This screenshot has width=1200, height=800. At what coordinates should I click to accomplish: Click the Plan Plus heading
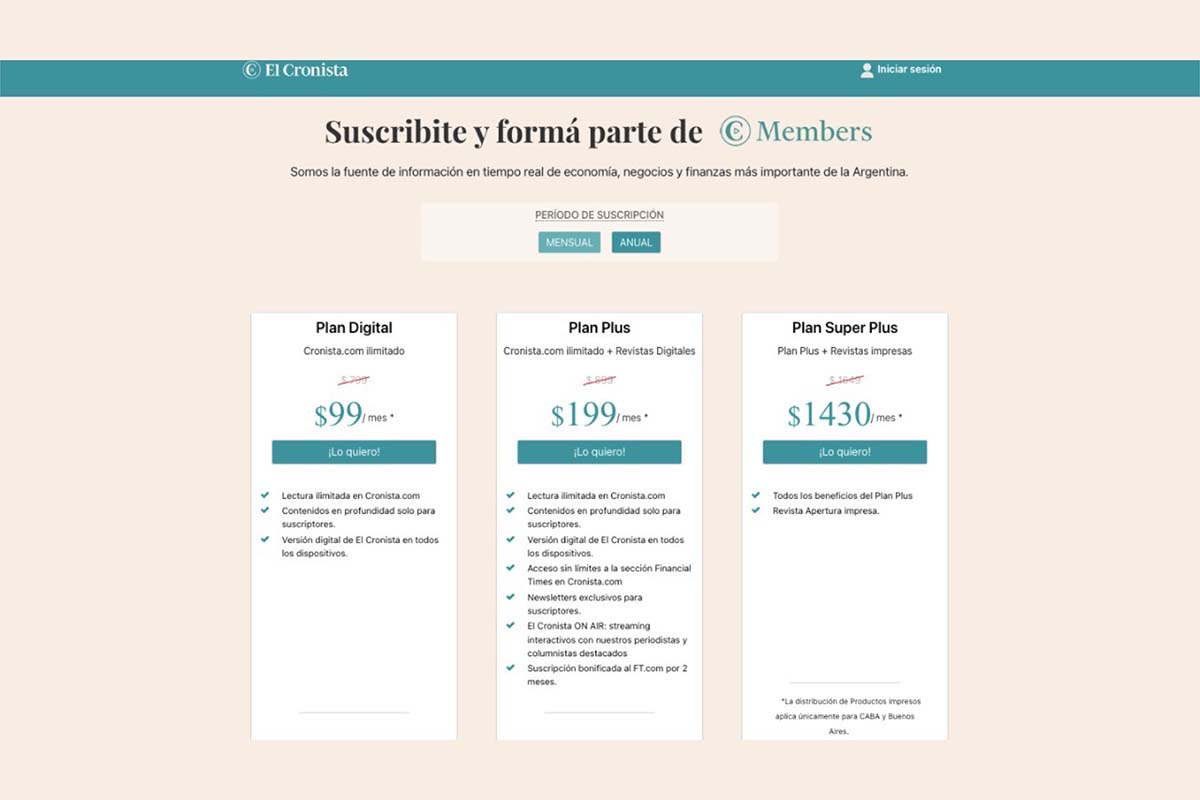point(599,328)
